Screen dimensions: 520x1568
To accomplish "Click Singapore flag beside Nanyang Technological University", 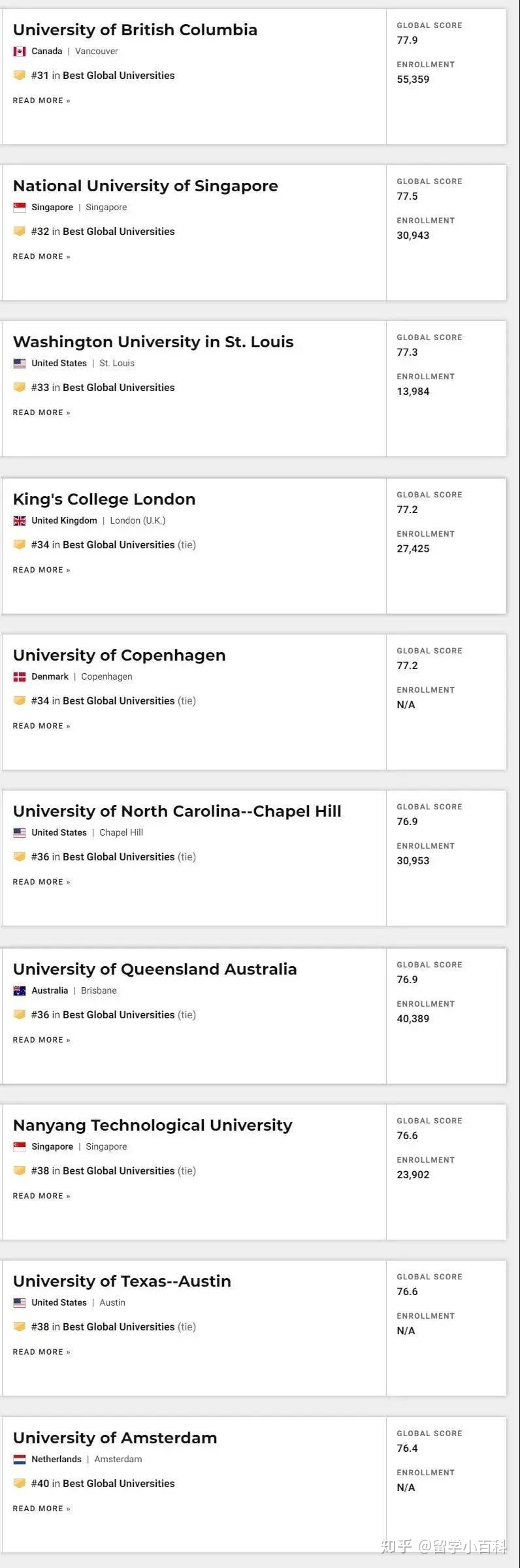I will tap(20, 1147).
